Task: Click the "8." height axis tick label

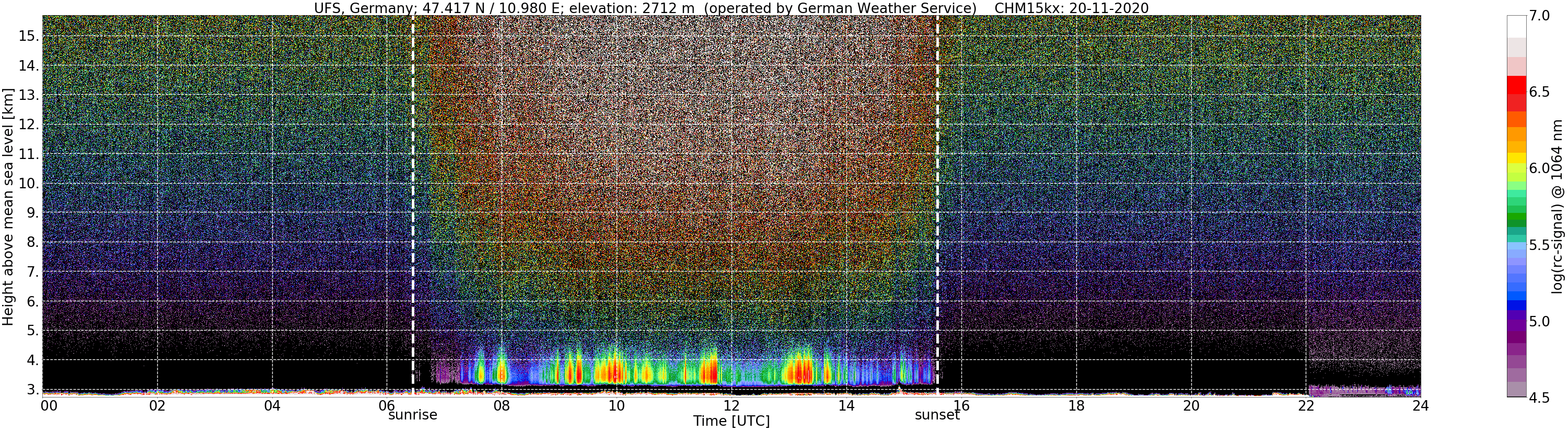Action: 32,243
